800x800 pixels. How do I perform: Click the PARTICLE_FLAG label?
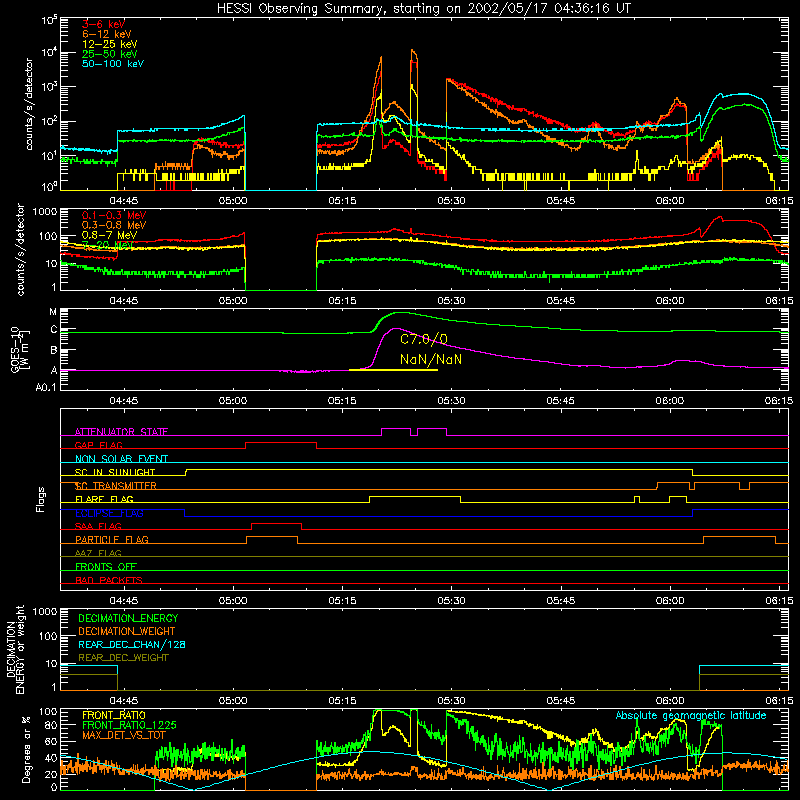click(x=112, y=539)
